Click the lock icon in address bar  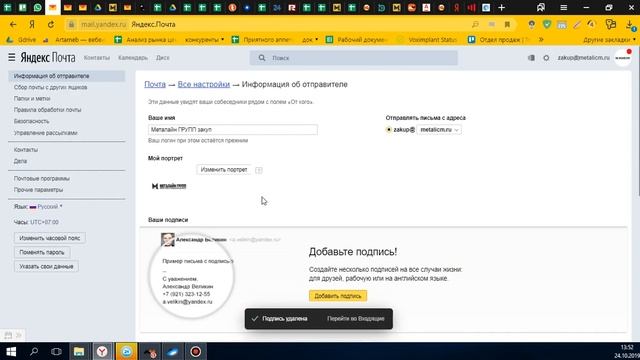[x=71, y=24]
